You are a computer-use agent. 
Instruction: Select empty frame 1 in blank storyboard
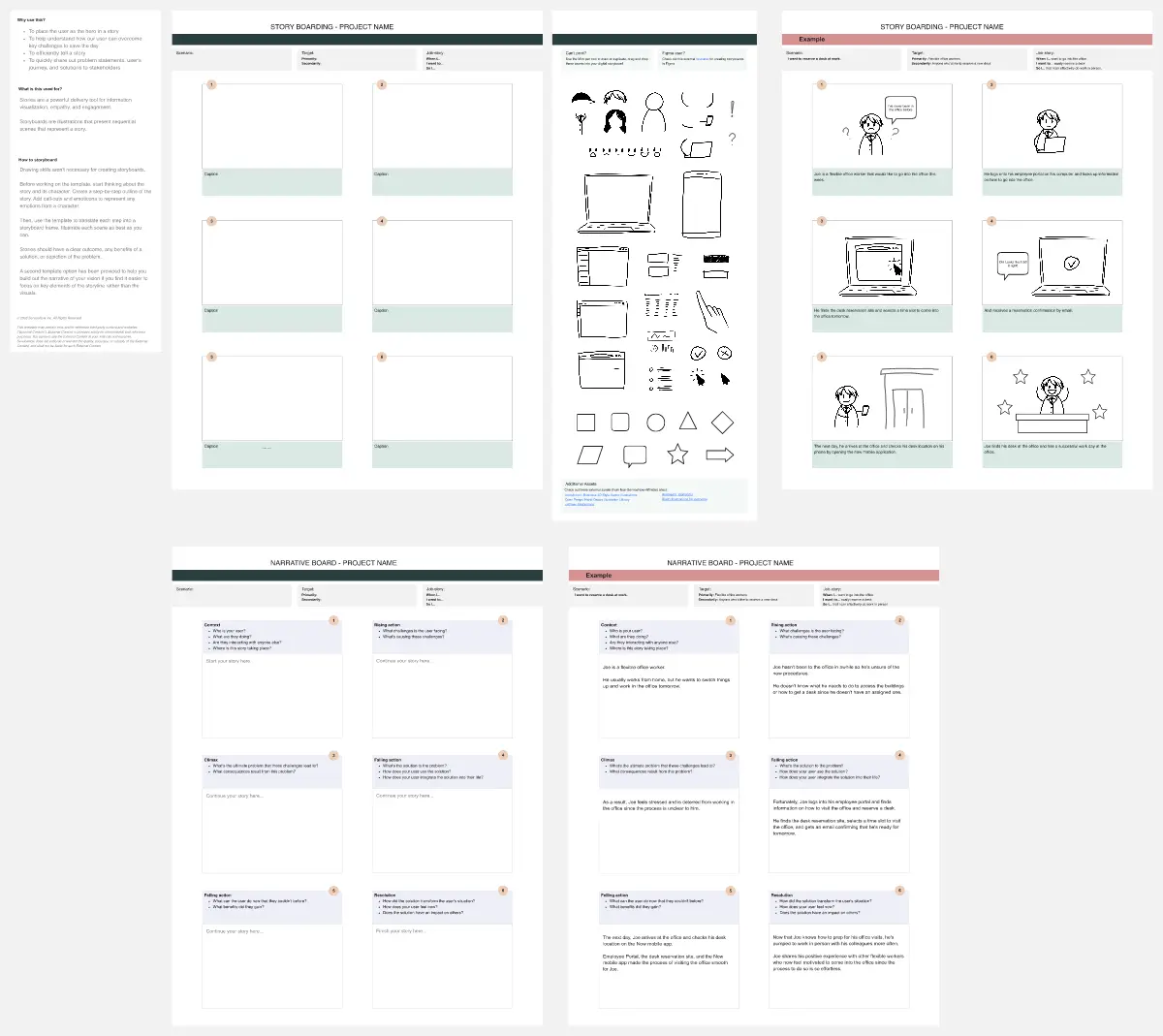(x=272, y=126)
